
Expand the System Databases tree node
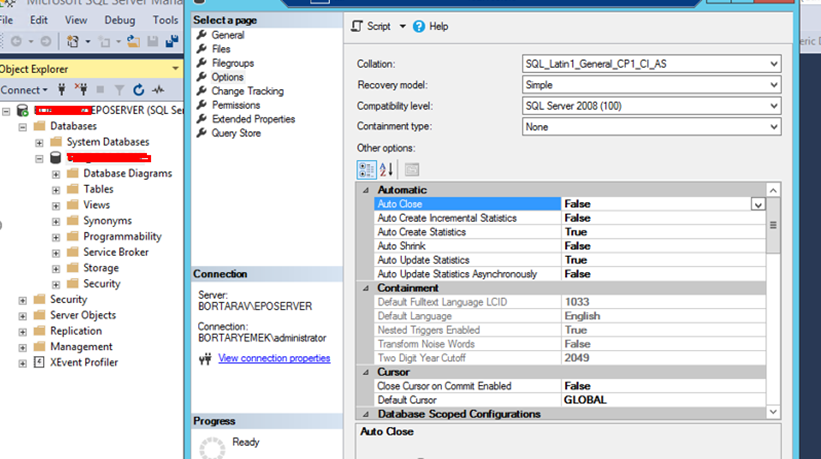[40, 142]
